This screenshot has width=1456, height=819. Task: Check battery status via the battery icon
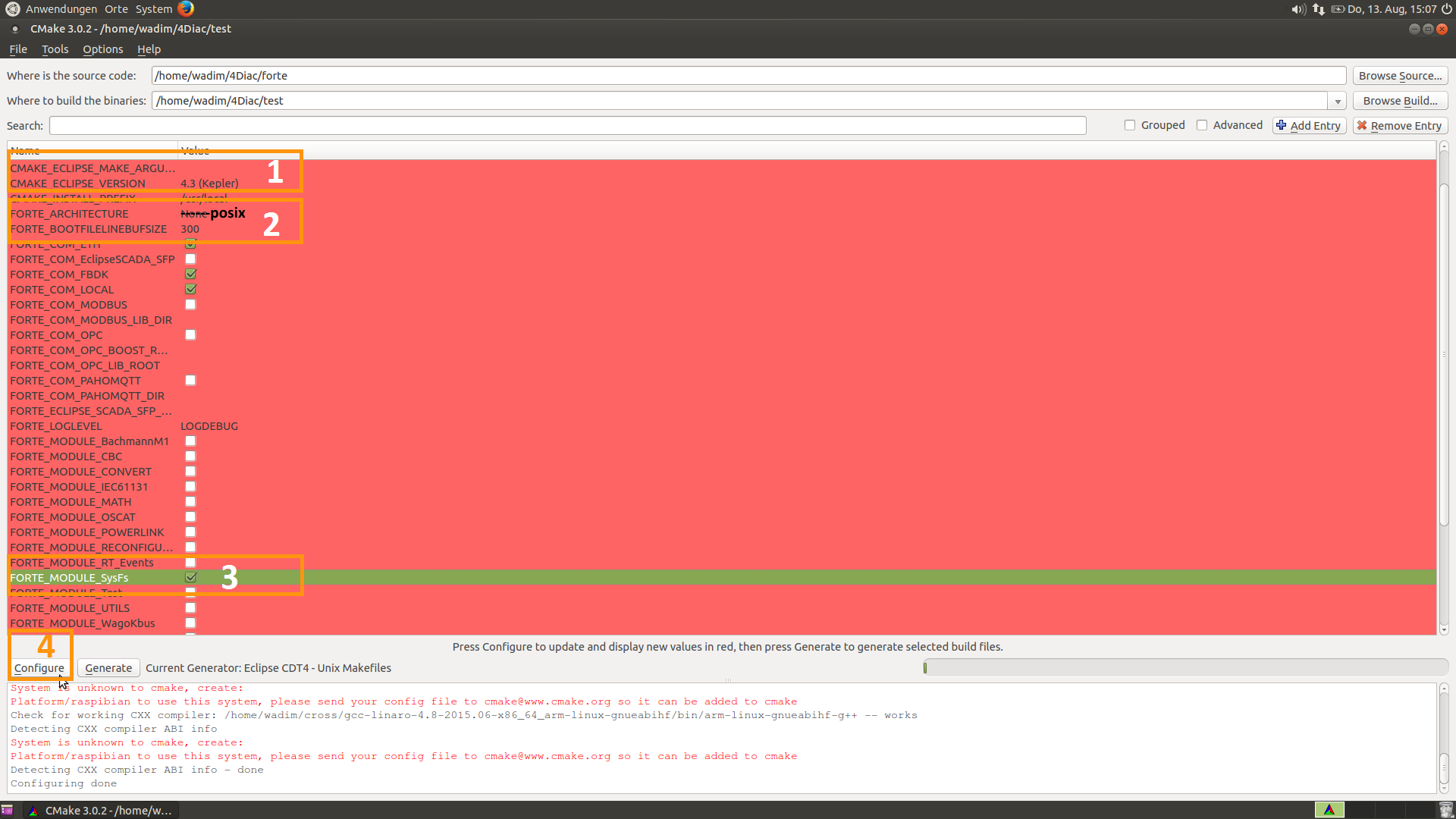click(1337, 9)
